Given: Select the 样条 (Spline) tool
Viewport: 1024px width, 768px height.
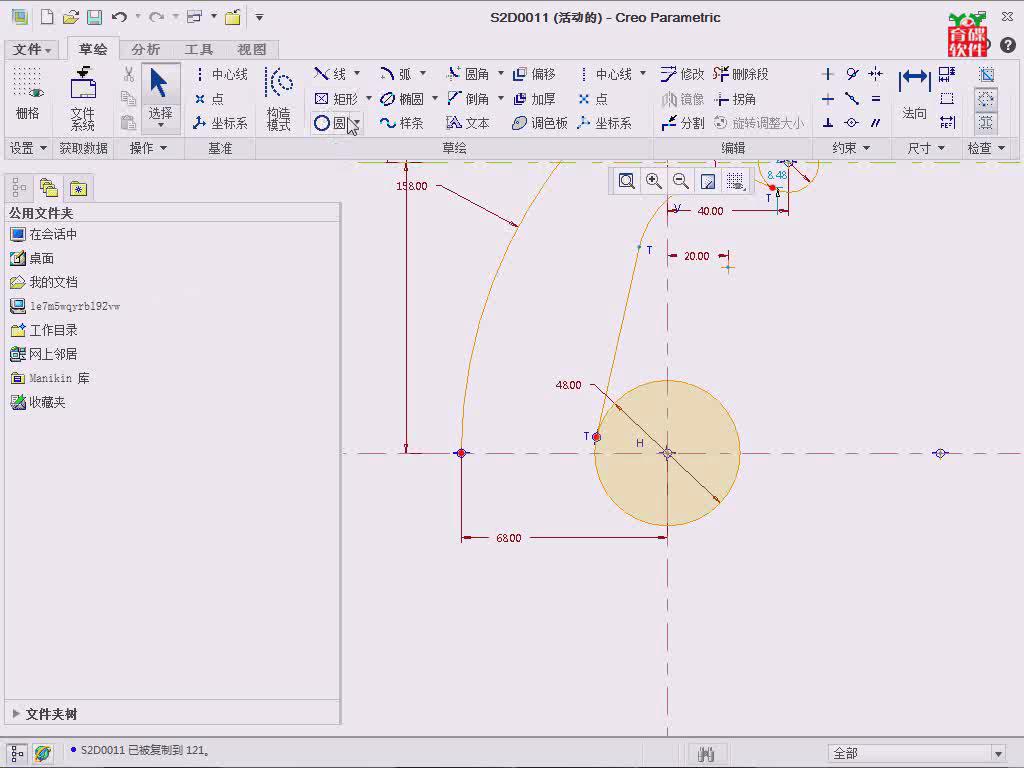Looking at the screenshot, I should (x=402, y=123).
